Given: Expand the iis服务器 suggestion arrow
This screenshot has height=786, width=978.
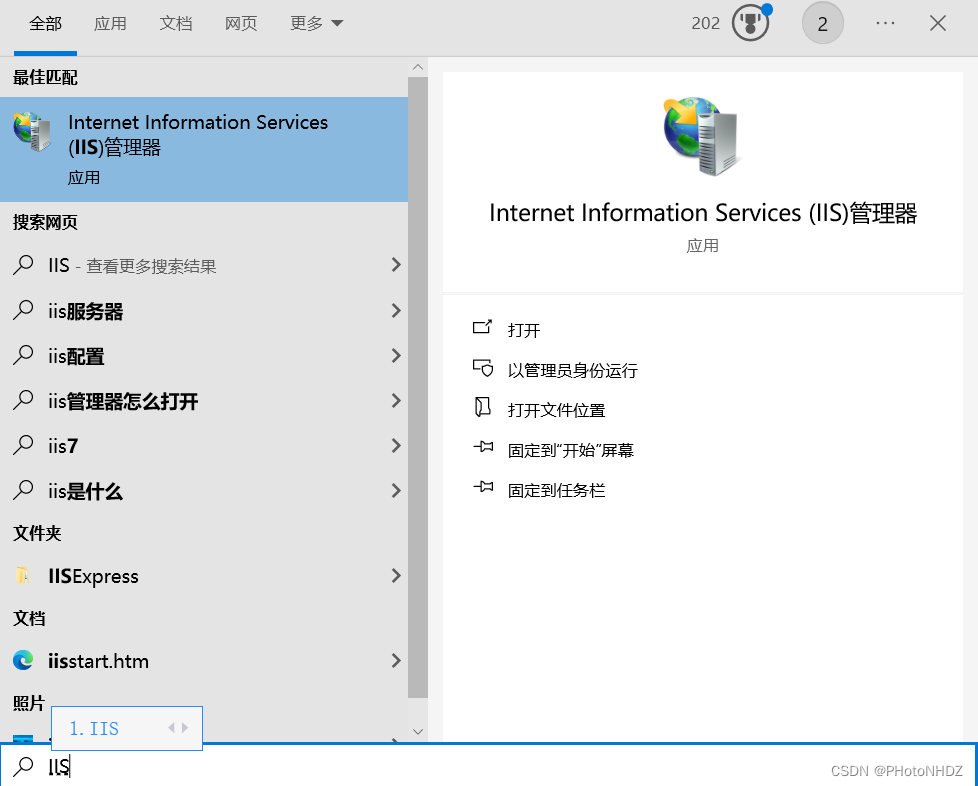Looking at the screenshot, I should 395,310.
